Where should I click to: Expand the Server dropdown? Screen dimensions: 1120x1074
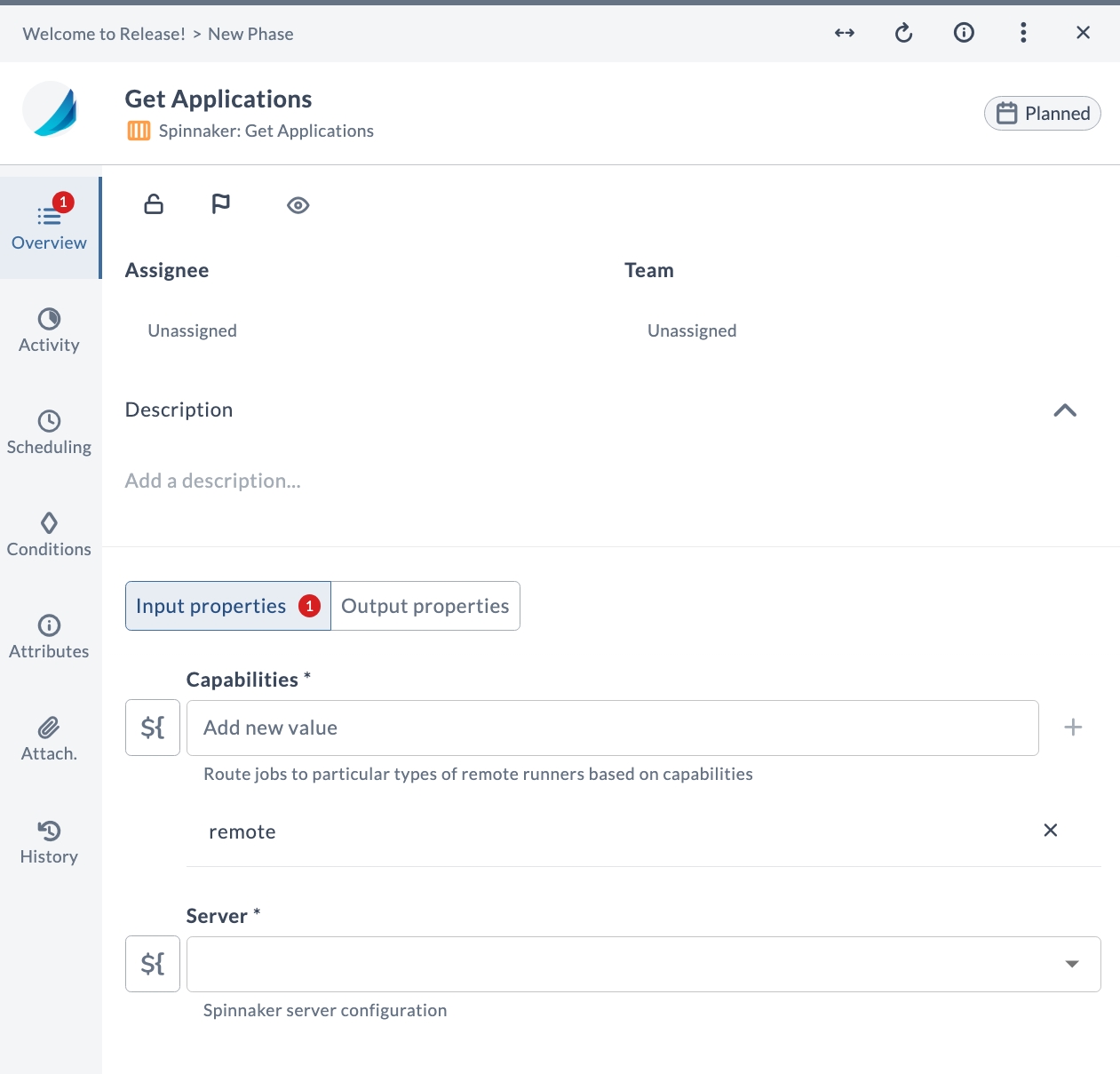(1071, 964)
